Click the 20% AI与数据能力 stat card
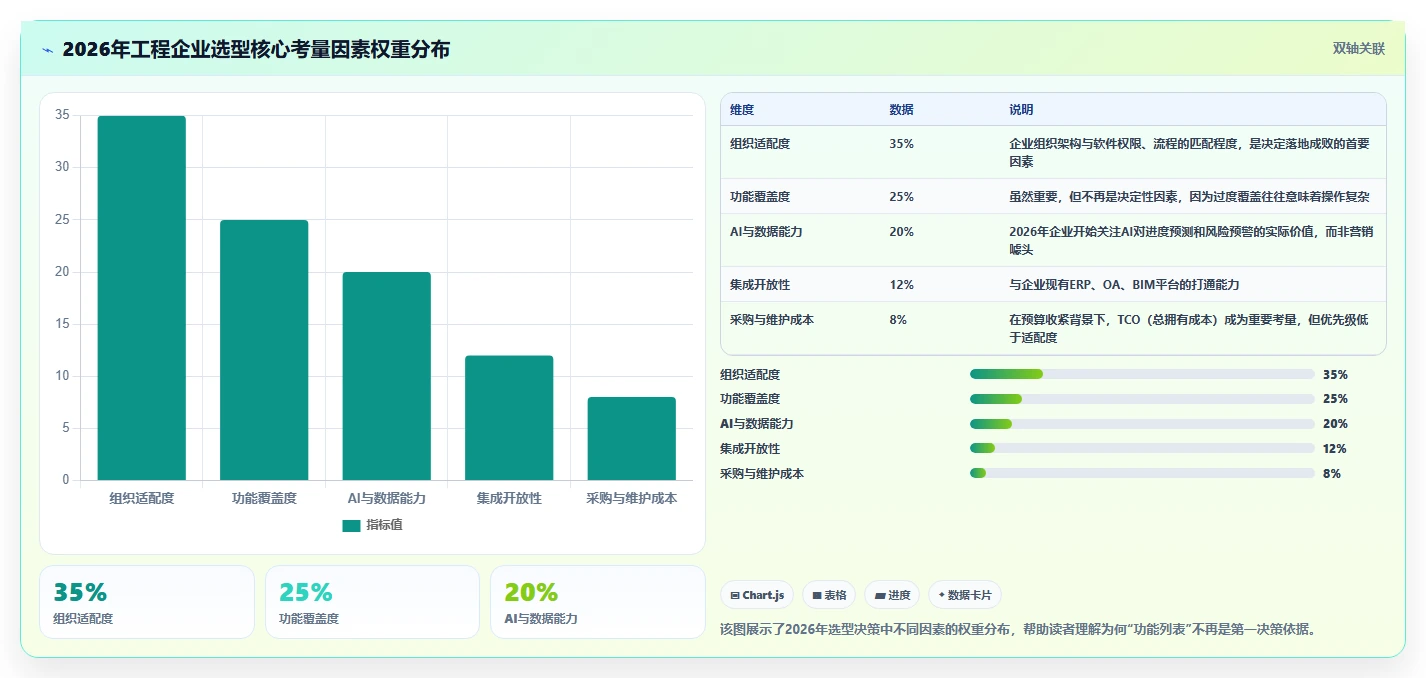1426x678 pixels. 598,602
